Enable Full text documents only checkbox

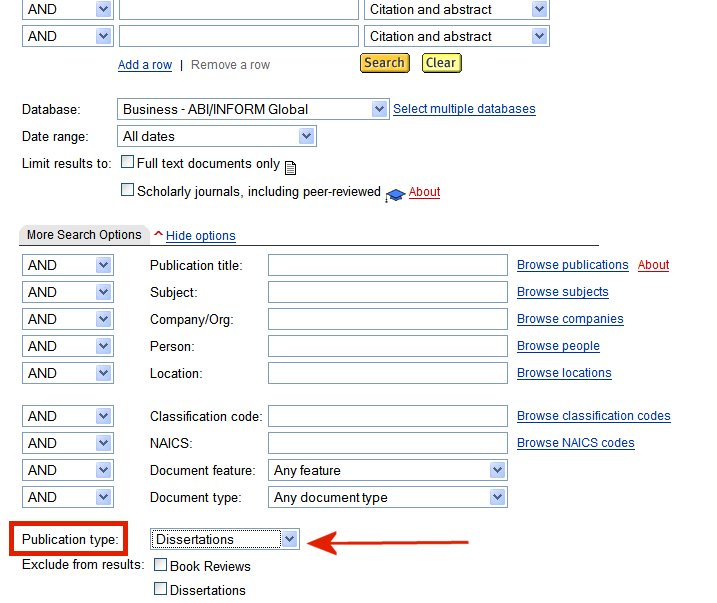(x=128, y=162)
